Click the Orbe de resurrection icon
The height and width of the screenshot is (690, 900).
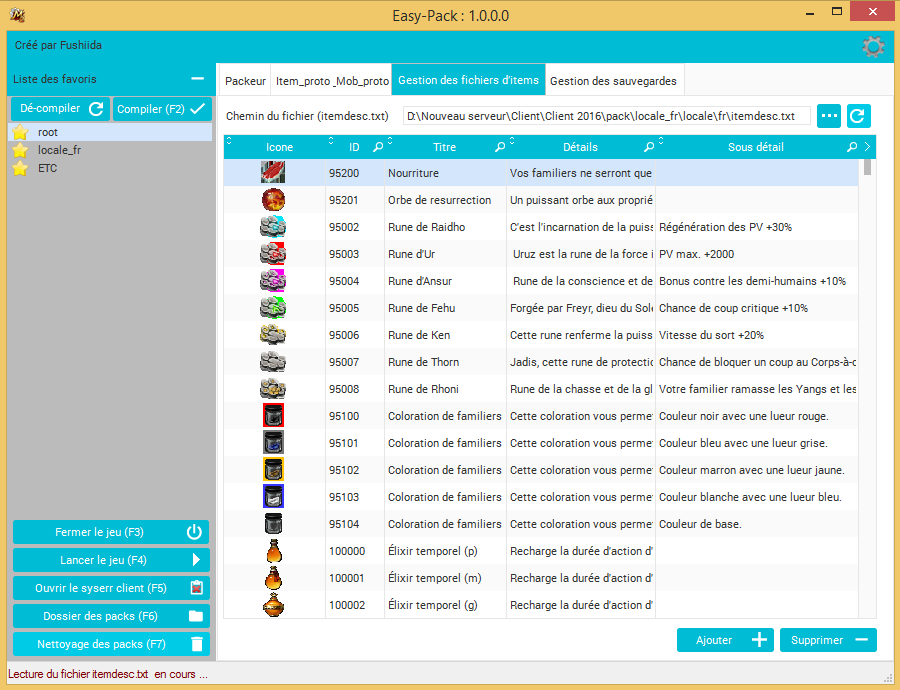273,200
